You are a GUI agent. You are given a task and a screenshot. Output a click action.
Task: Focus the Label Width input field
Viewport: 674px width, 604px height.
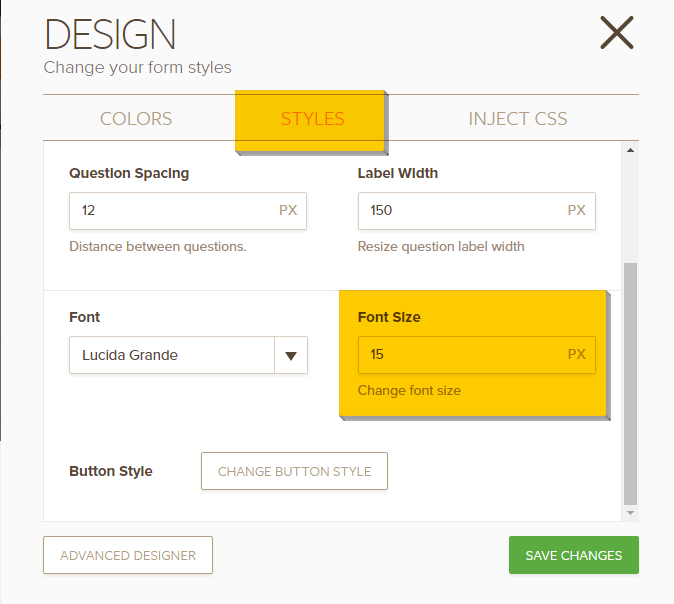pos(459,211)
